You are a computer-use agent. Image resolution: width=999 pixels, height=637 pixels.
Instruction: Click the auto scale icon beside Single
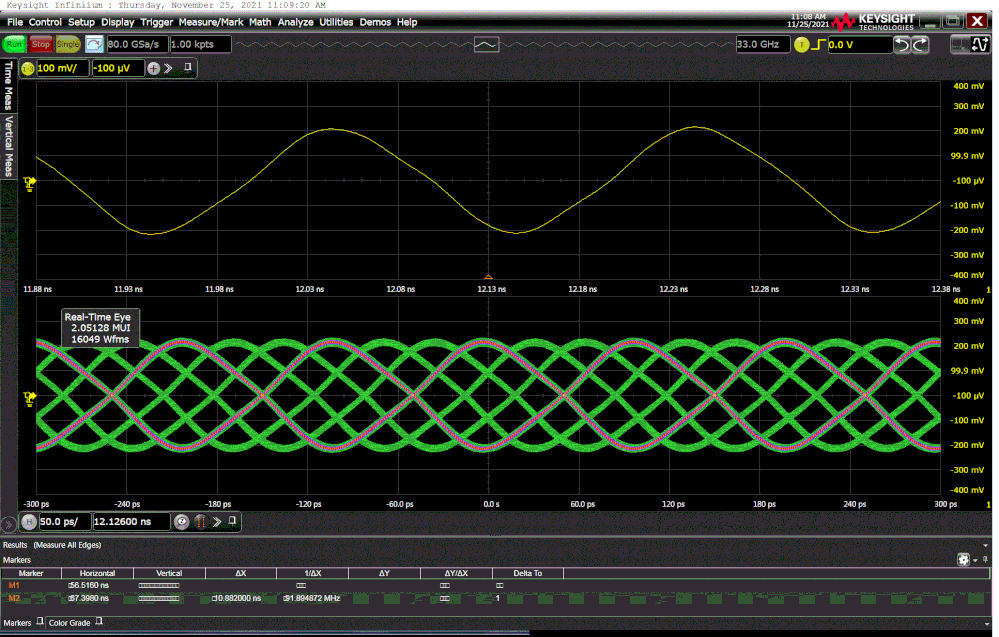(94, 44)
